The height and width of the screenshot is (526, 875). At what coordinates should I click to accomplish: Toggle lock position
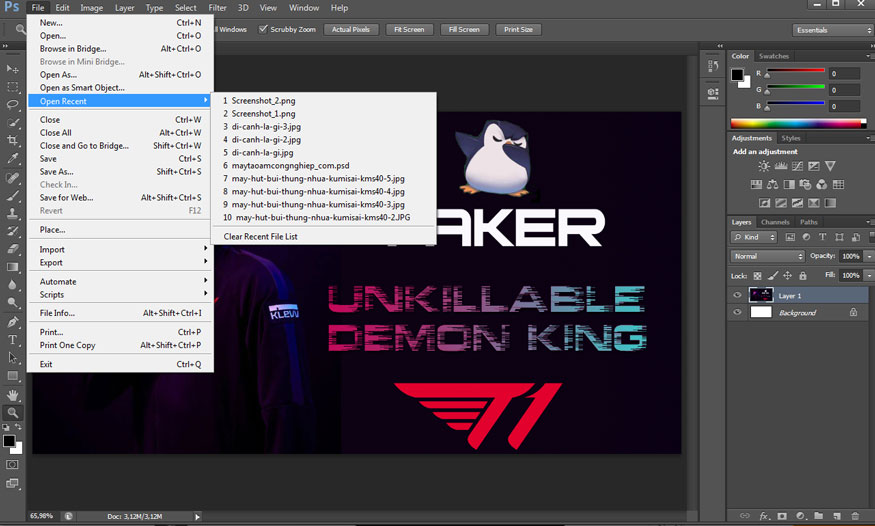[x=787, y=276]
